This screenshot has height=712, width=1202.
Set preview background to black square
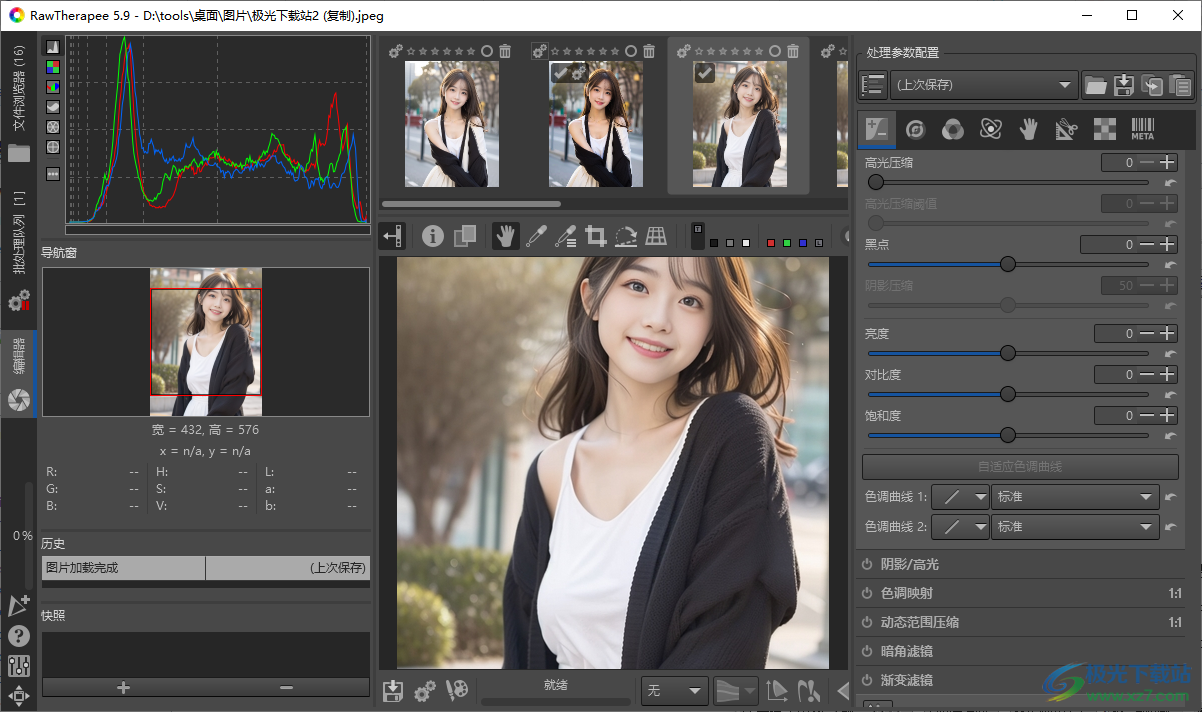(x=714, y=243)
